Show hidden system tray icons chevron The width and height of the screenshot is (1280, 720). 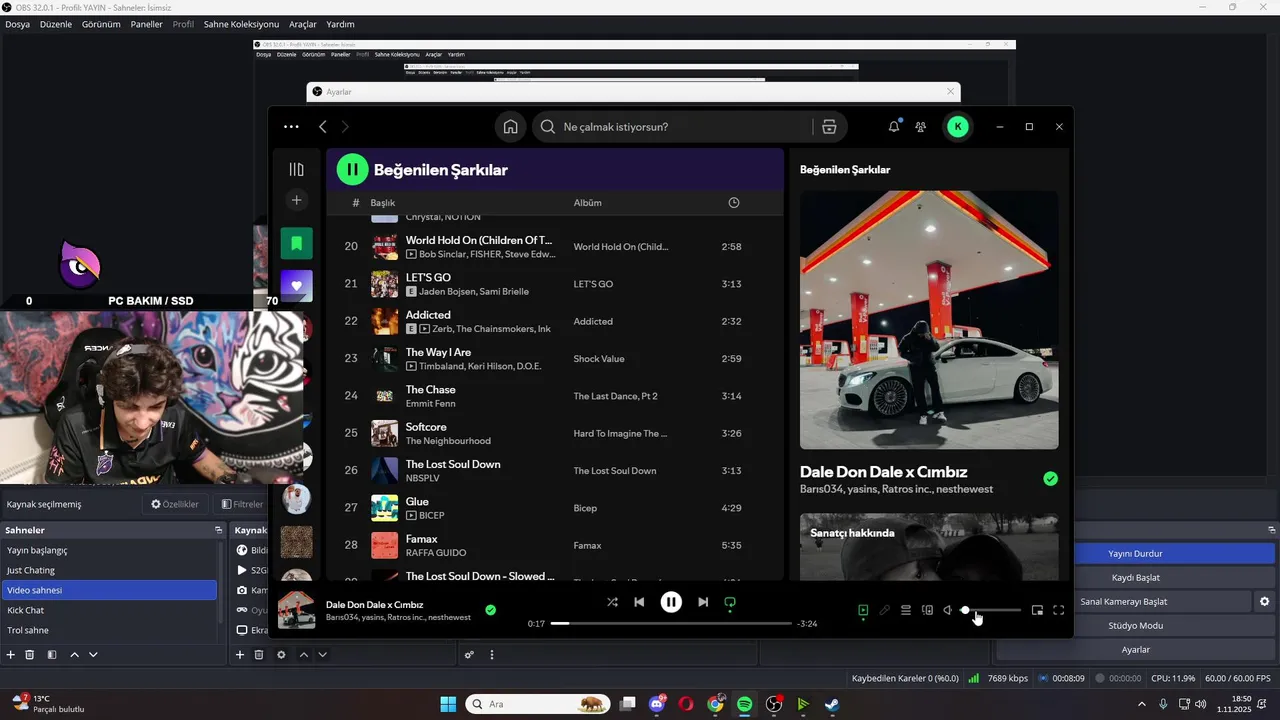pos(1142,704)
